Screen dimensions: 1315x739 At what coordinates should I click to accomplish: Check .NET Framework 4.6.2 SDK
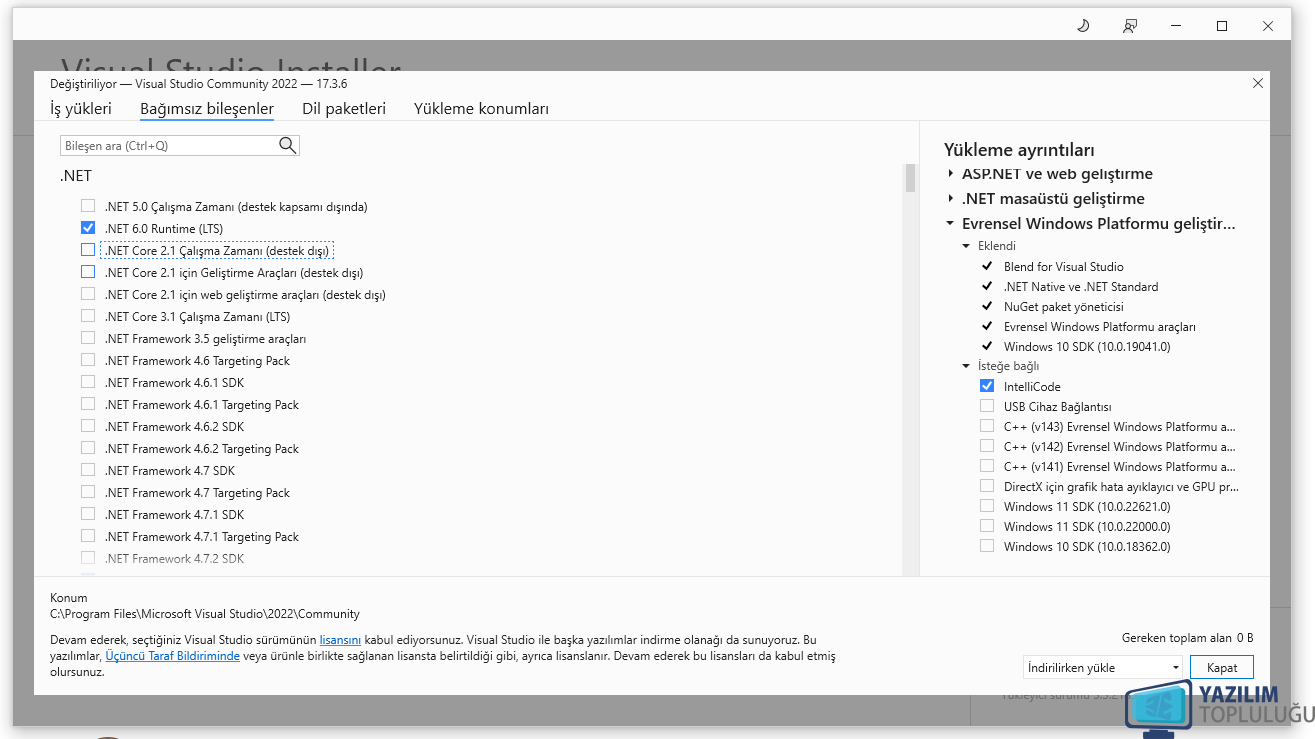pyautogui.click(x=88, y=426)
